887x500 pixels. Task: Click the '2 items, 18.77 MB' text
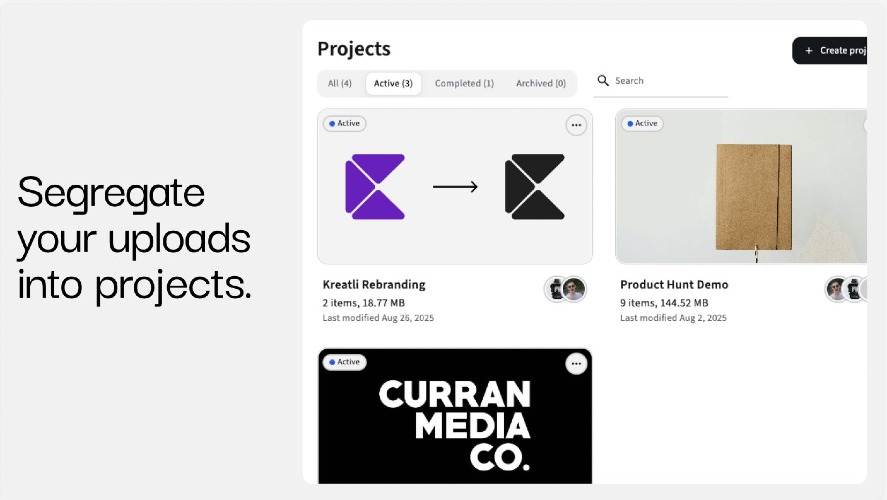pos(364,303)
